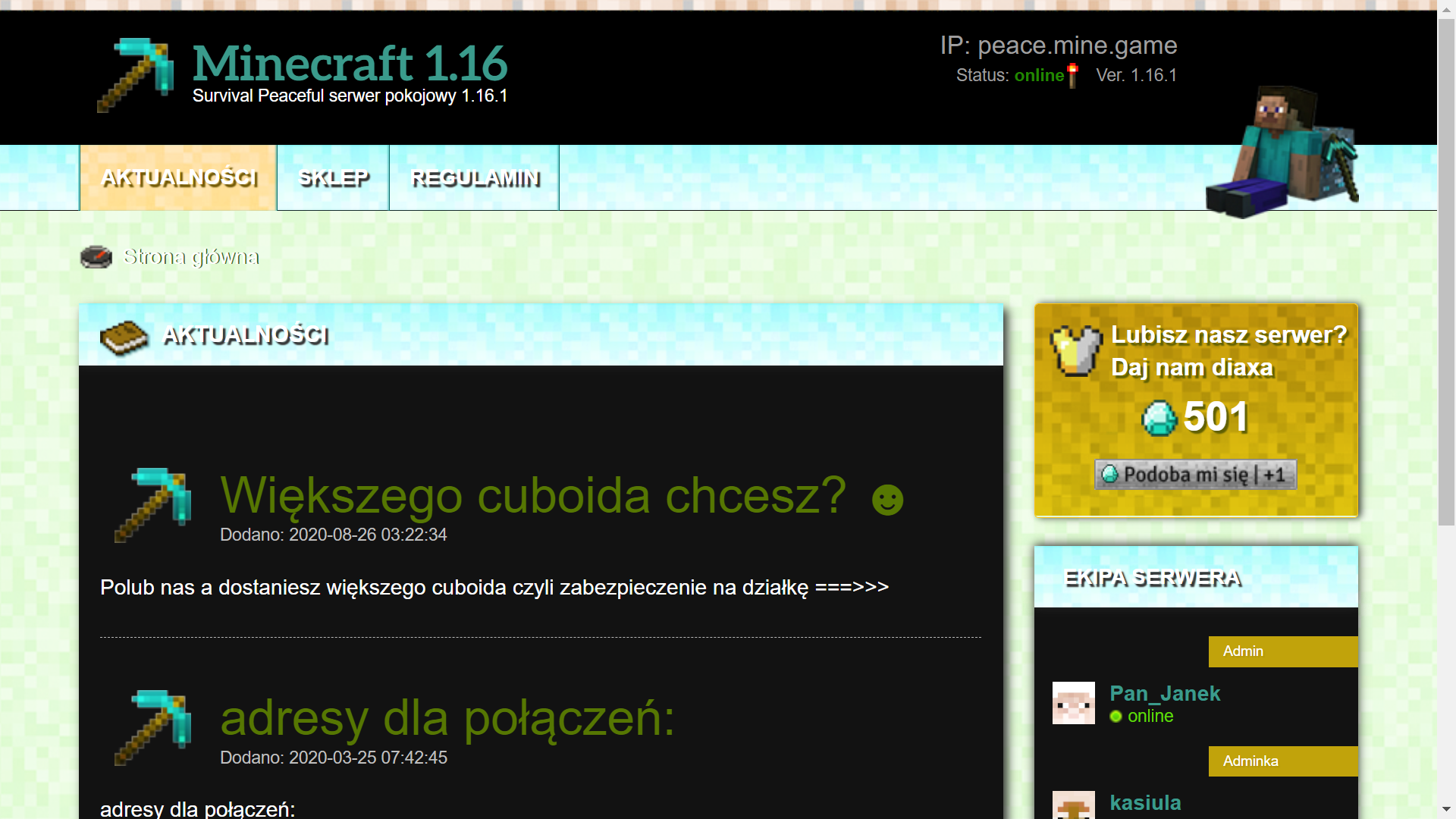Open the SKLEP tab

coord(334,177)
